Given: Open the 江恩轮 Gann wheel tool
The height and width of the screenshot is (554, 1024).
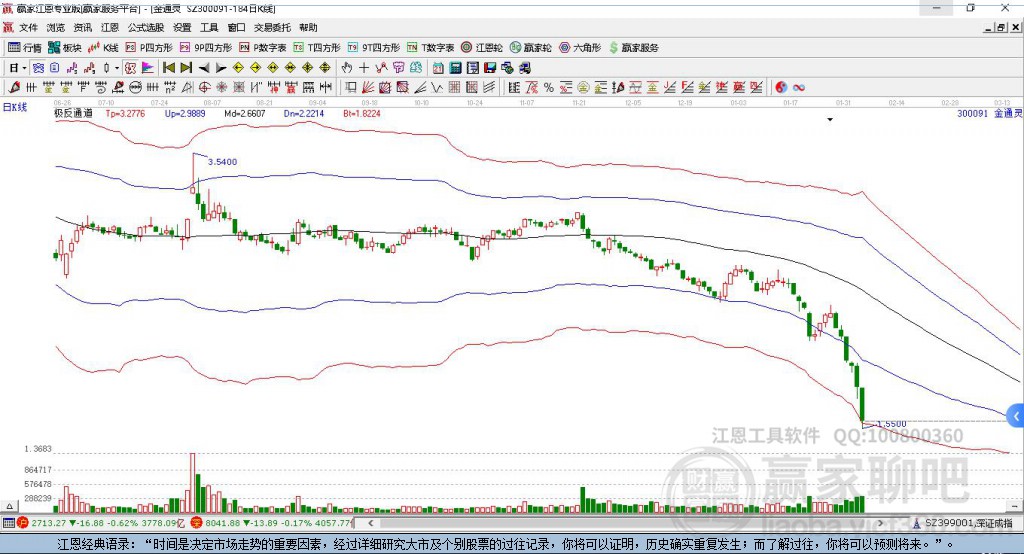Looking at the screenshot, I should [483, 47].
